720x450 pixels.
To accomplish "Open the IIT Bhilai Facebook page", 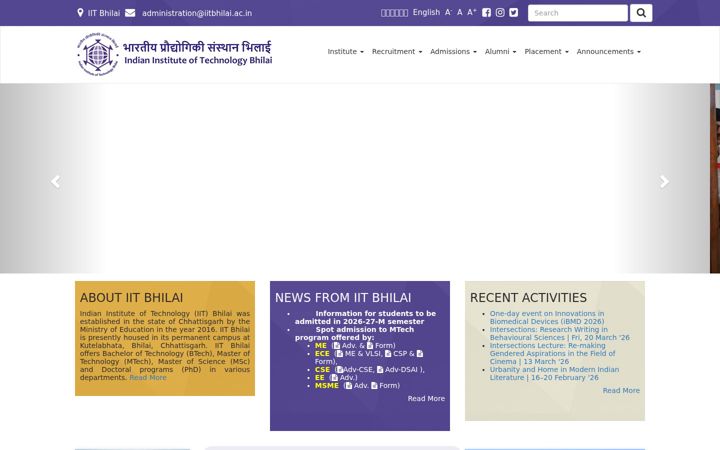I will [486, 13].
